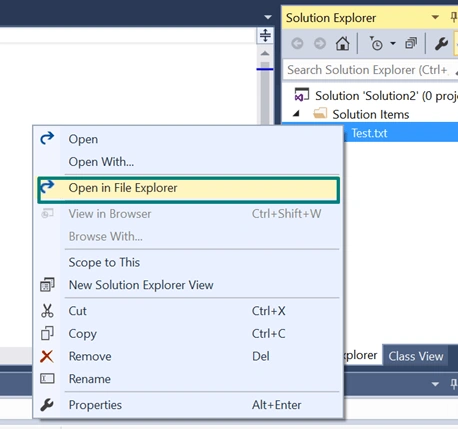Open the Pending Changes Filter clock icon

(376, 43)
